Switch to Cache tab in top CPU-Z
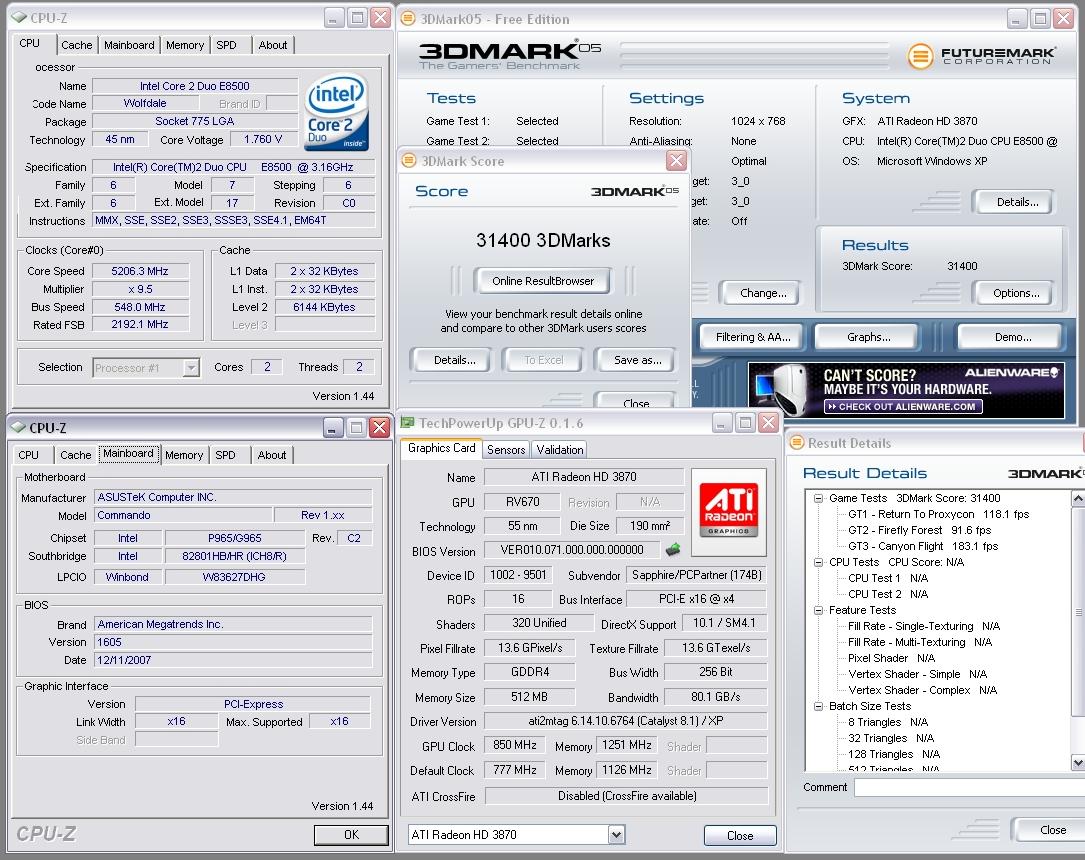1085x860 pixels. [x=76, y=45]
